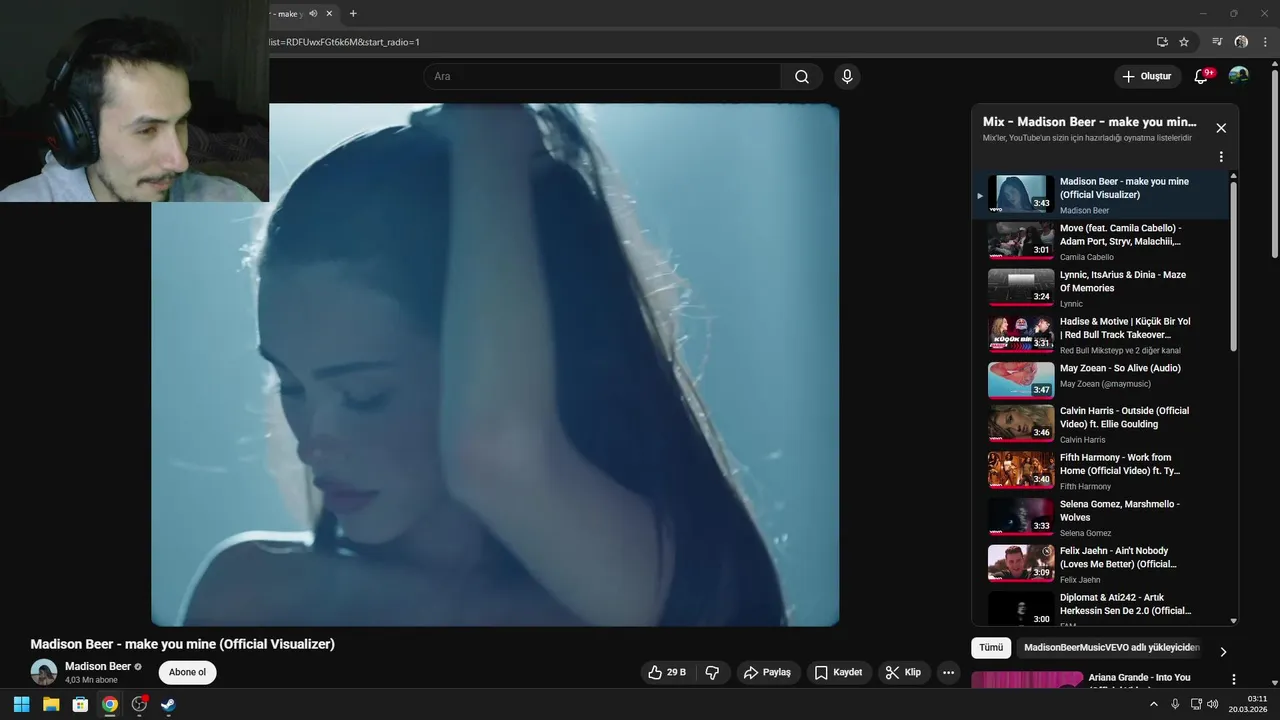1280x720 pixels.
Task: Click the mix playlist scrollbar
Action: tap(1233, 265)
